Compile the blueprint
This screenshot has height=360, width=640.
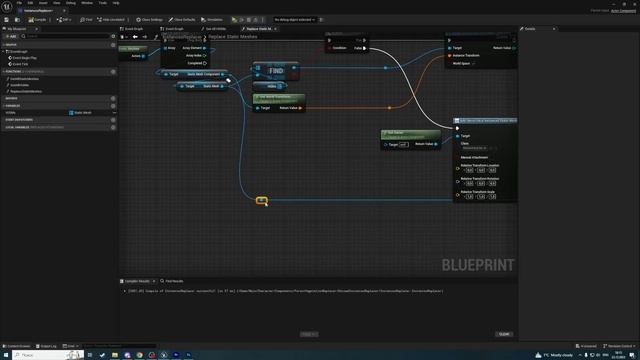pyautogui.click(x=37, y=20)
